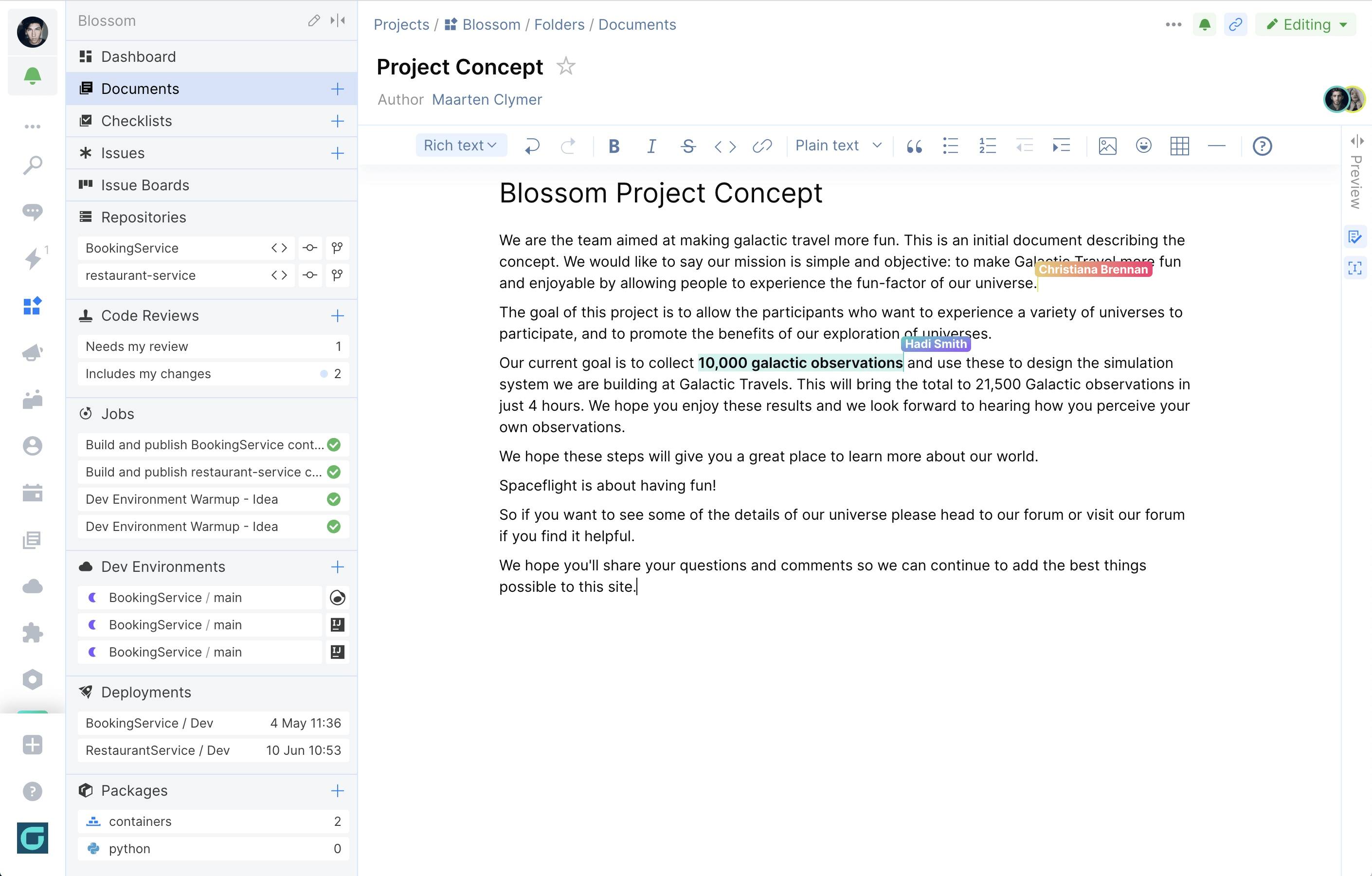Image resolution: width=1372 pixels, height=876 pixels.
Task: Open the Rich text format dropdown
Action: pos(460,145)
